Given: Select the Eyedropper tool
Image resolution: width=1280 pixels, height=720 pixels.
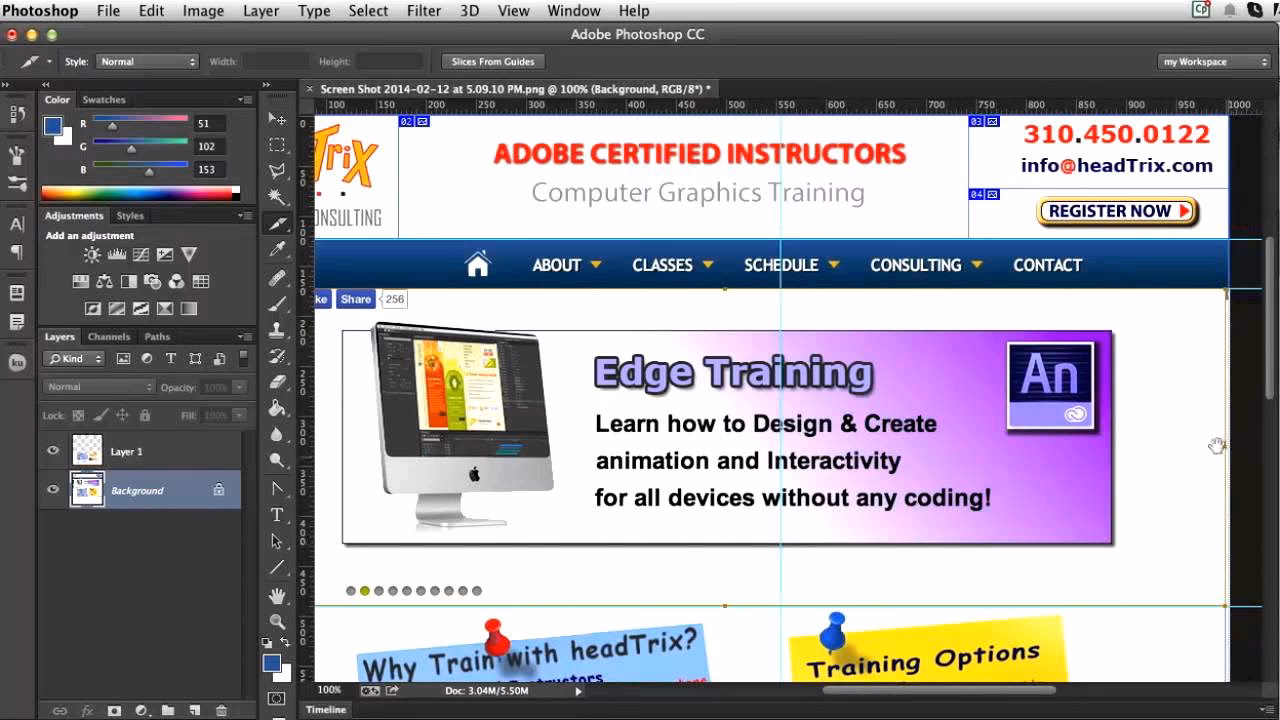Looking at the screenshot, I should (x=277, y=250).
